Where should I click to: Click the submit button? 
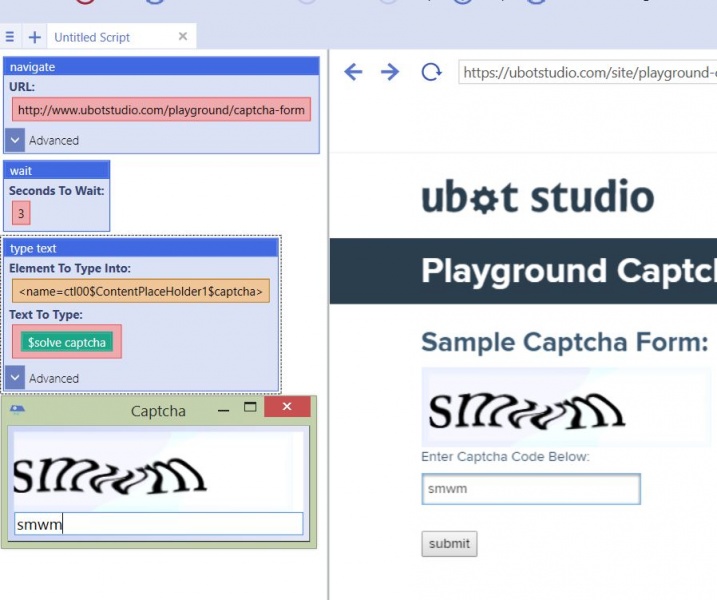pos(449,544)
